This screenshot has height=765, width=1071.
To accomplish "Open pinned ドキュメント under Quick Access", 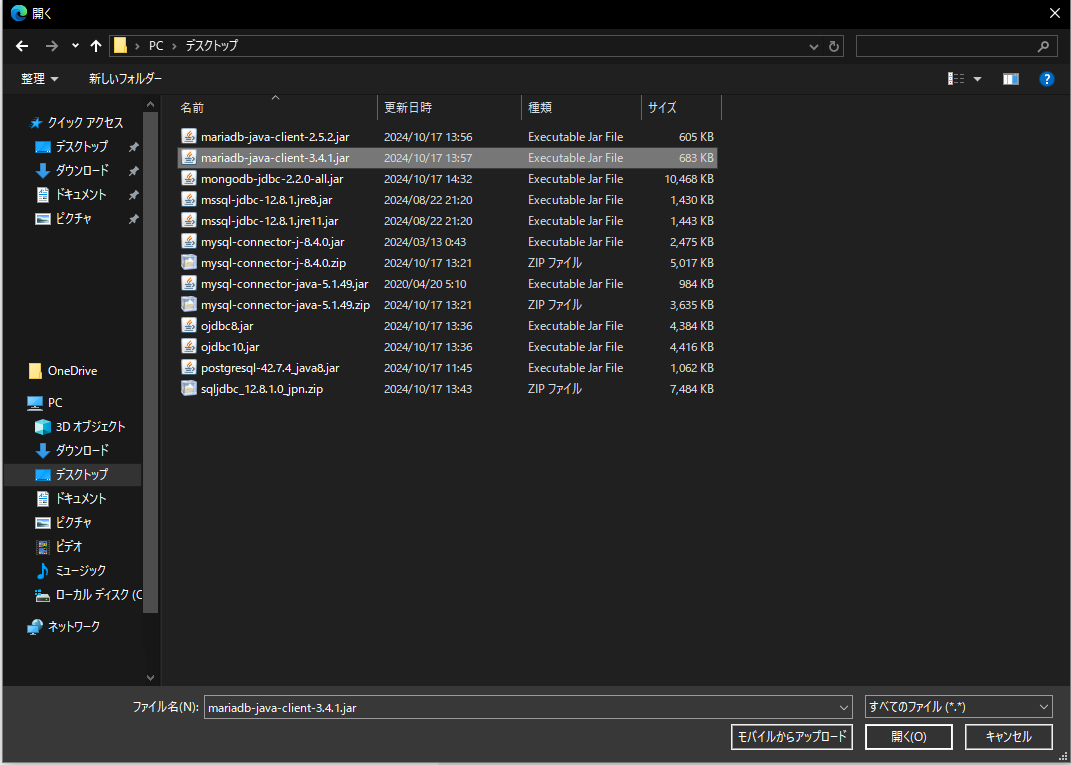I will (71, 195).
